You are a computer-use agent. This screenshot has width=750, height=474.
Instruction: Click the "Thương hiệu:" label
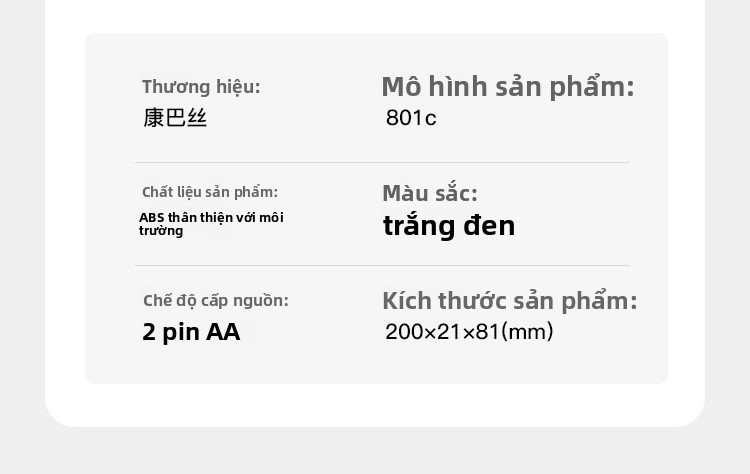201,87
